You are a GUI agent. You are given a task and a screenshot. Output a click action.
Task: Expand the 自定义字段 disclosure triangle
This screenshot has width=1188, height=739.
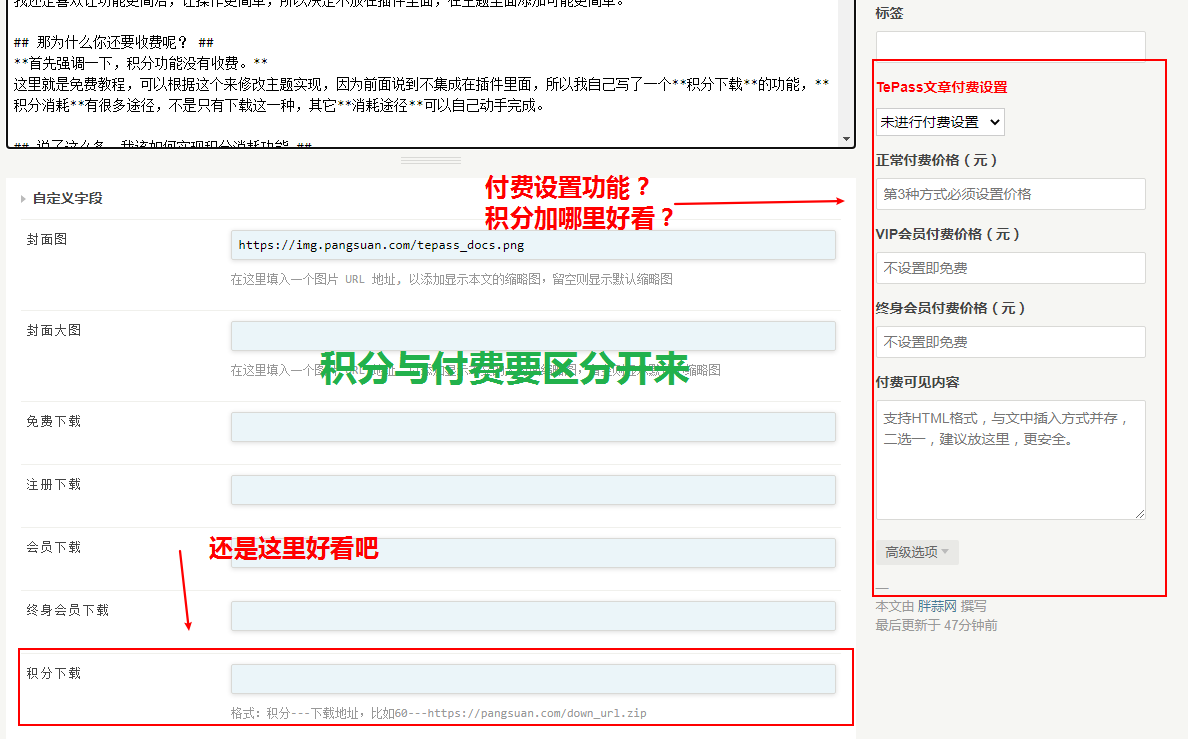(23, 199)
